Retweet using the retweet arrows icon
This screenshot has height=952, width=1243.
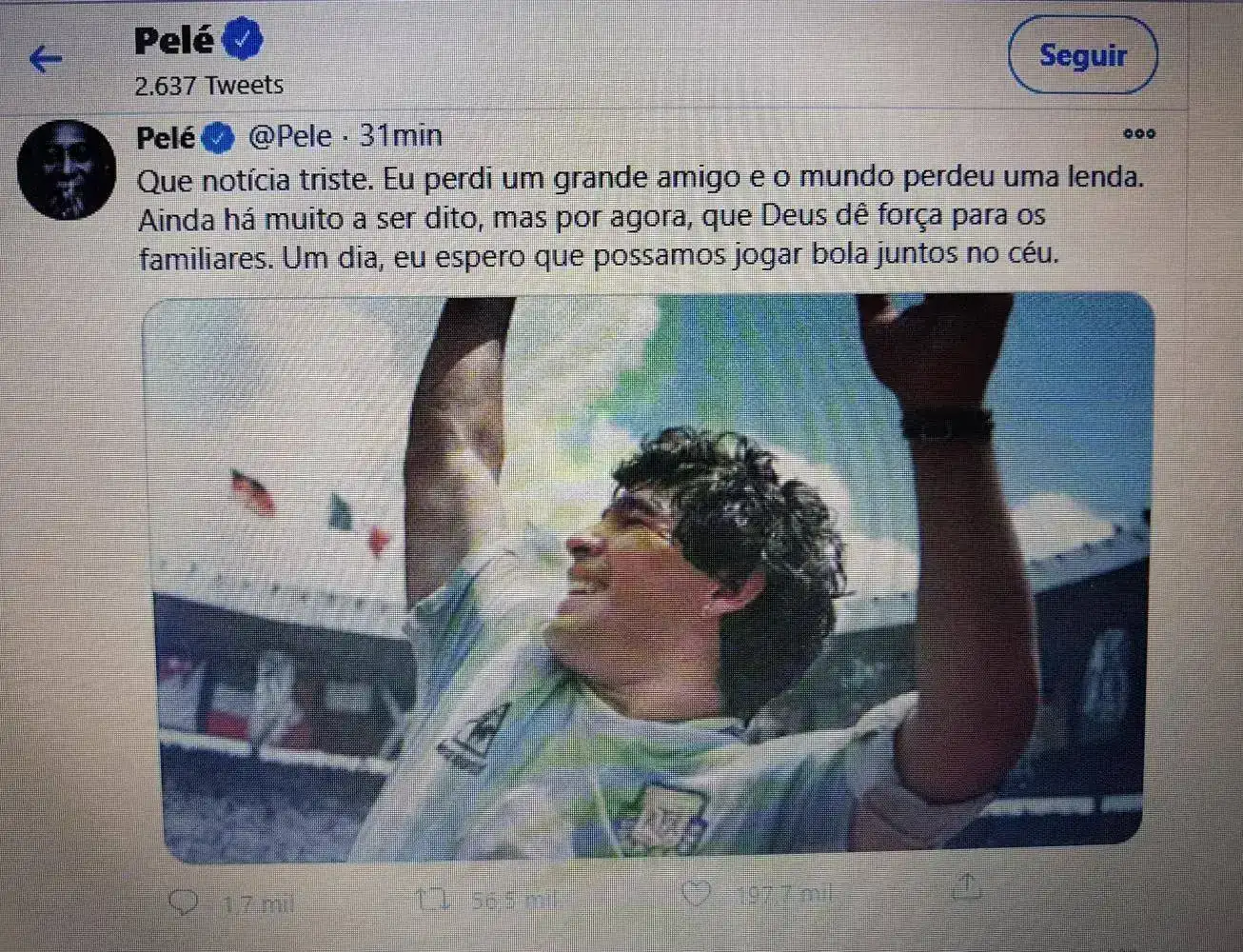point(432,898)
